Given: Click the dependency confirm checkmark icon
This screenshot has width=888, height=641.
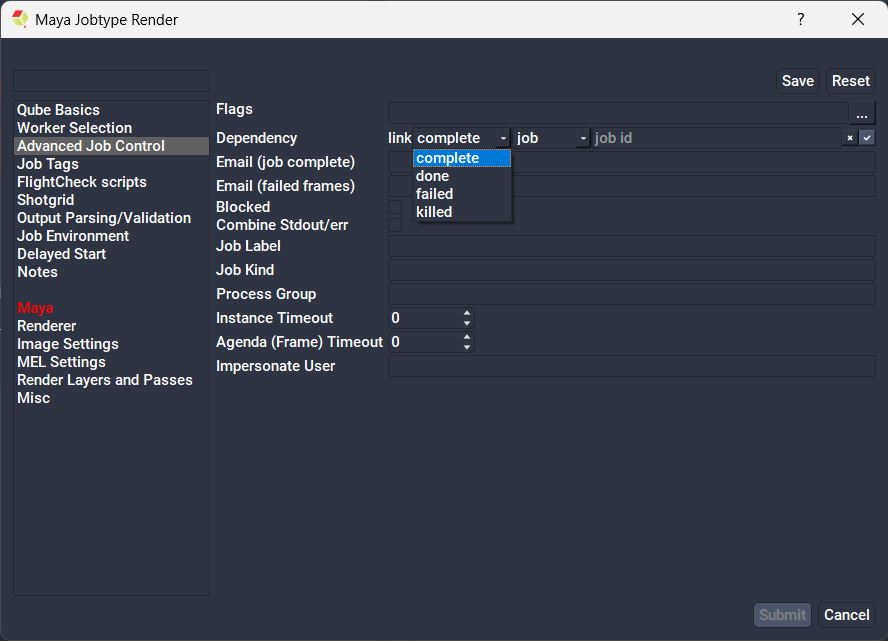Looking at the screenshot, I should pos(867,138).
